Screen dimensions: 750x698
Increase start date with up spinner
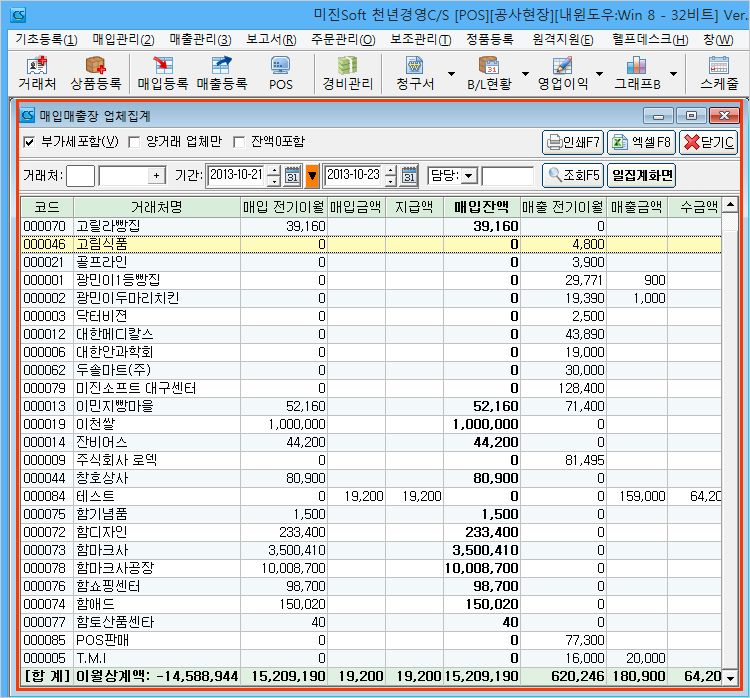coord(274,170)
